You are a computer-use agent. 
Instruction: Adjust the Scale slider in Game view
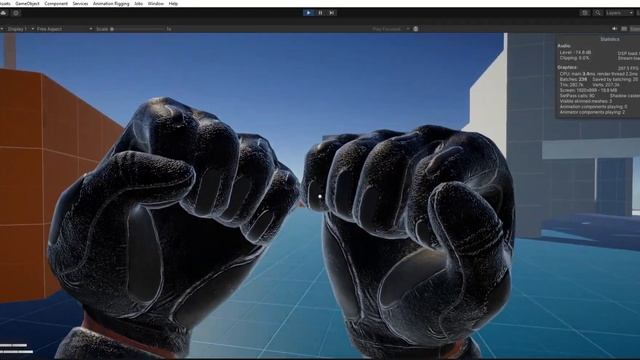pyautogui.click(x=138, y=29)
